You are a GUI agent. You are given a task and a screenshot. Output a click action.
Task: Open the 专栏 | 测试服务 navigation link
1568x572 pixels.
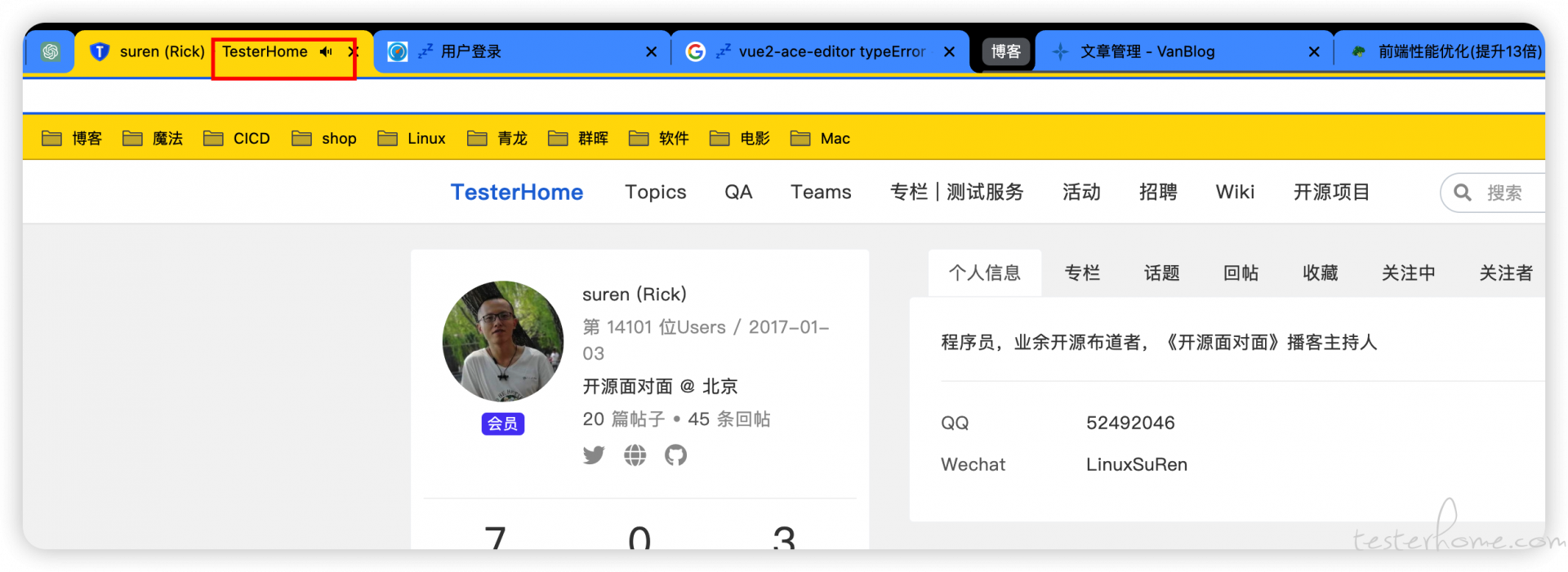pyautogui.click(x=956, y=192)
